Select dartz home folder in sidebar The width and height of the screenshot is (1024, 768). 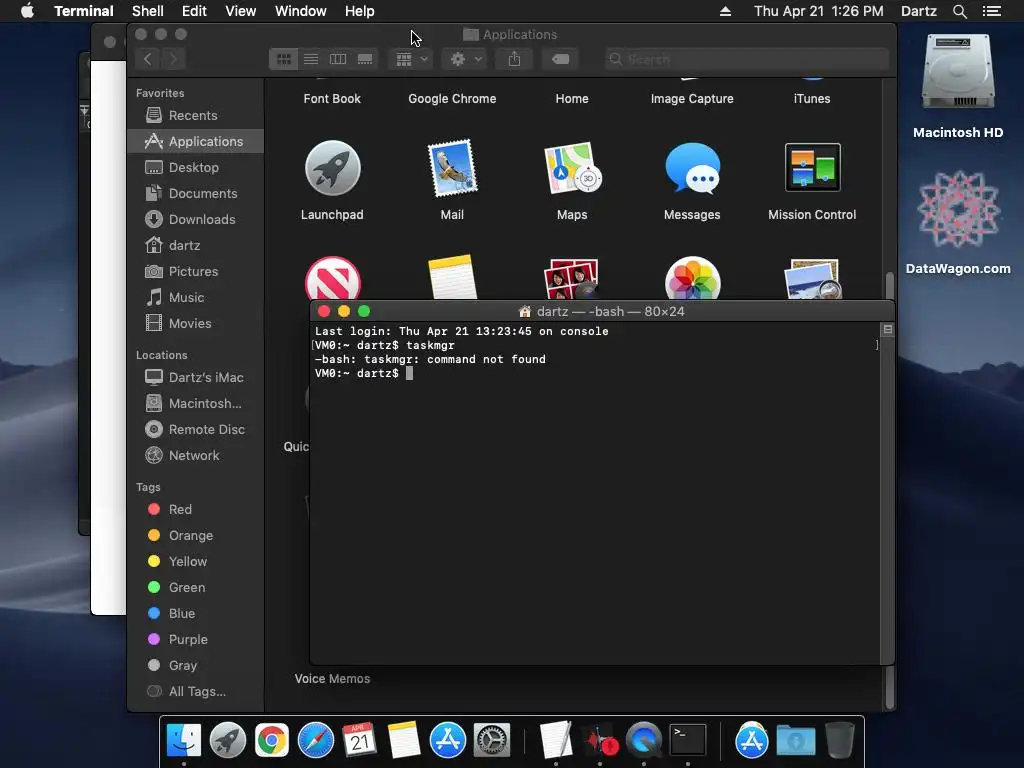point(195,246)
